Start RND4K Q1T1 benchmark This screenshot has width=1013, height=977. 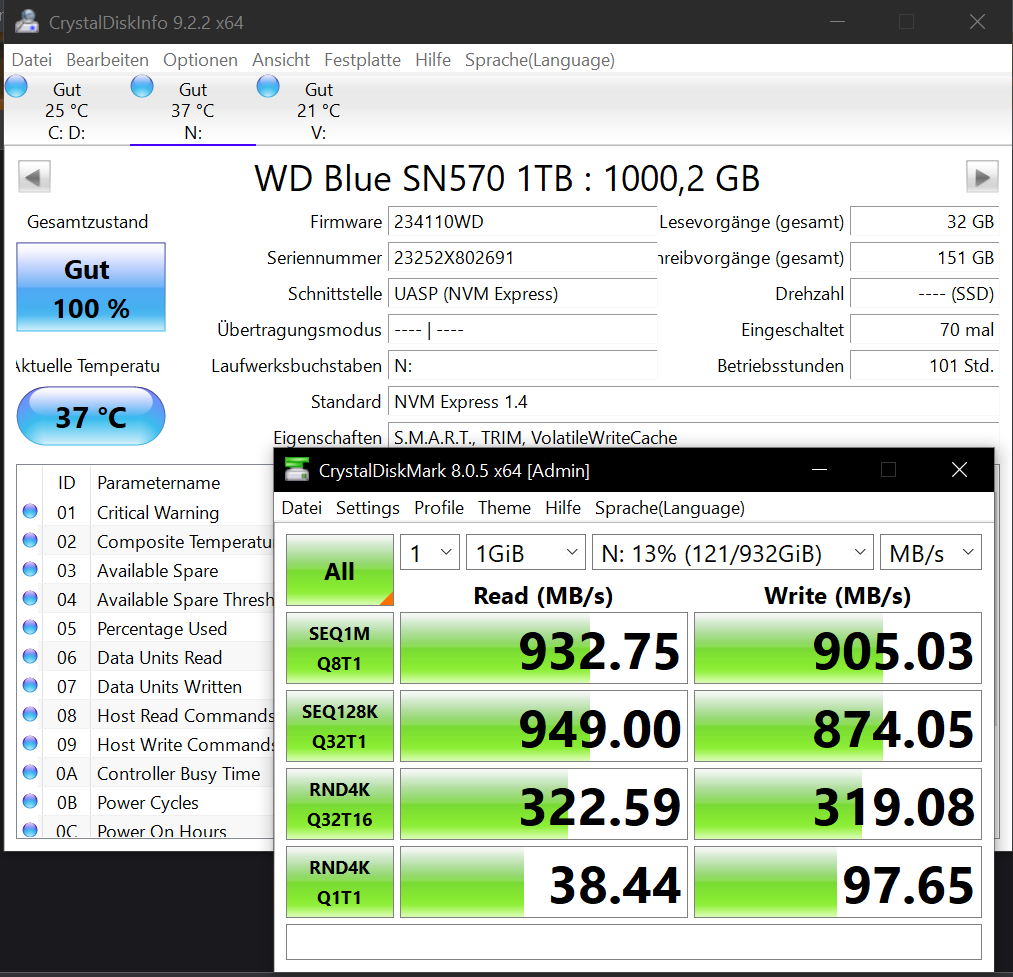340,882
